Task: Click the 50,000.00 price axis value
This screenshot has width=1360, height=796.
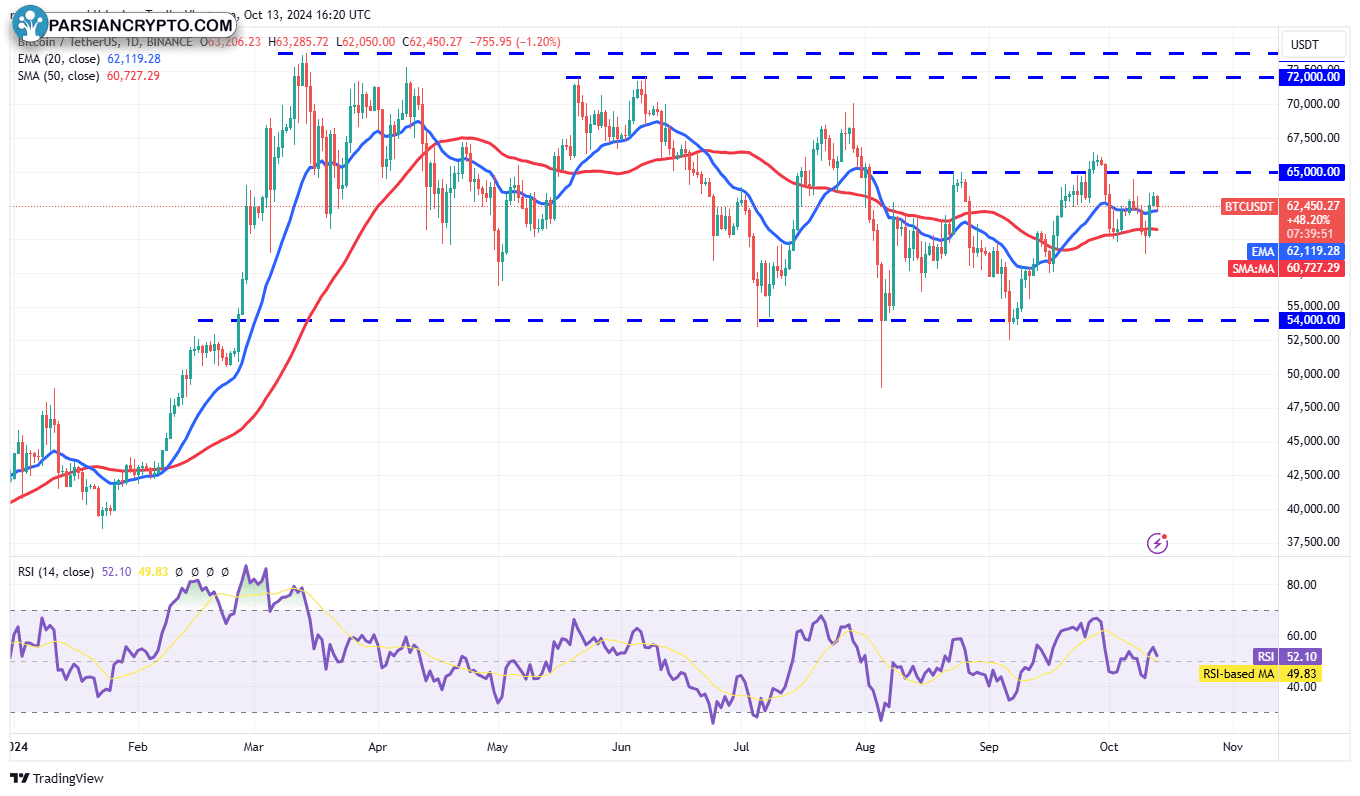Action: tap(1313, 374)
